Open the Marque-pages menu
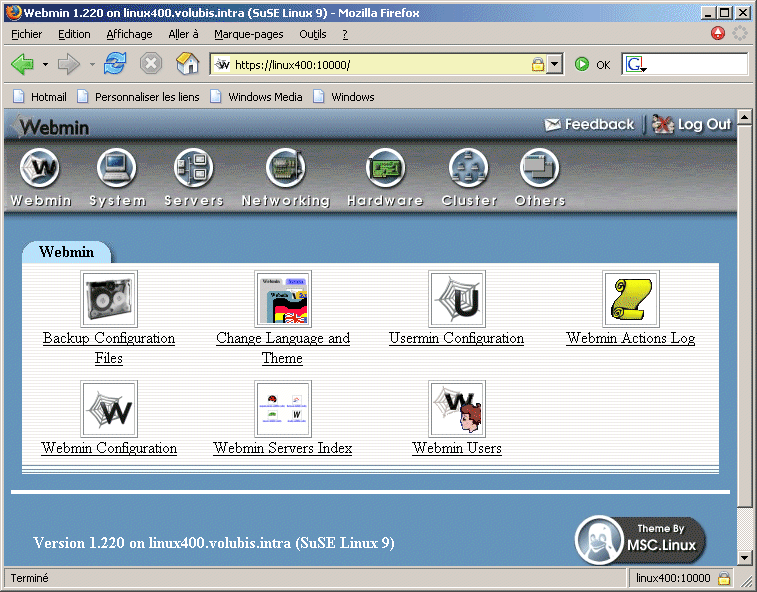 [x=249, y=34]
